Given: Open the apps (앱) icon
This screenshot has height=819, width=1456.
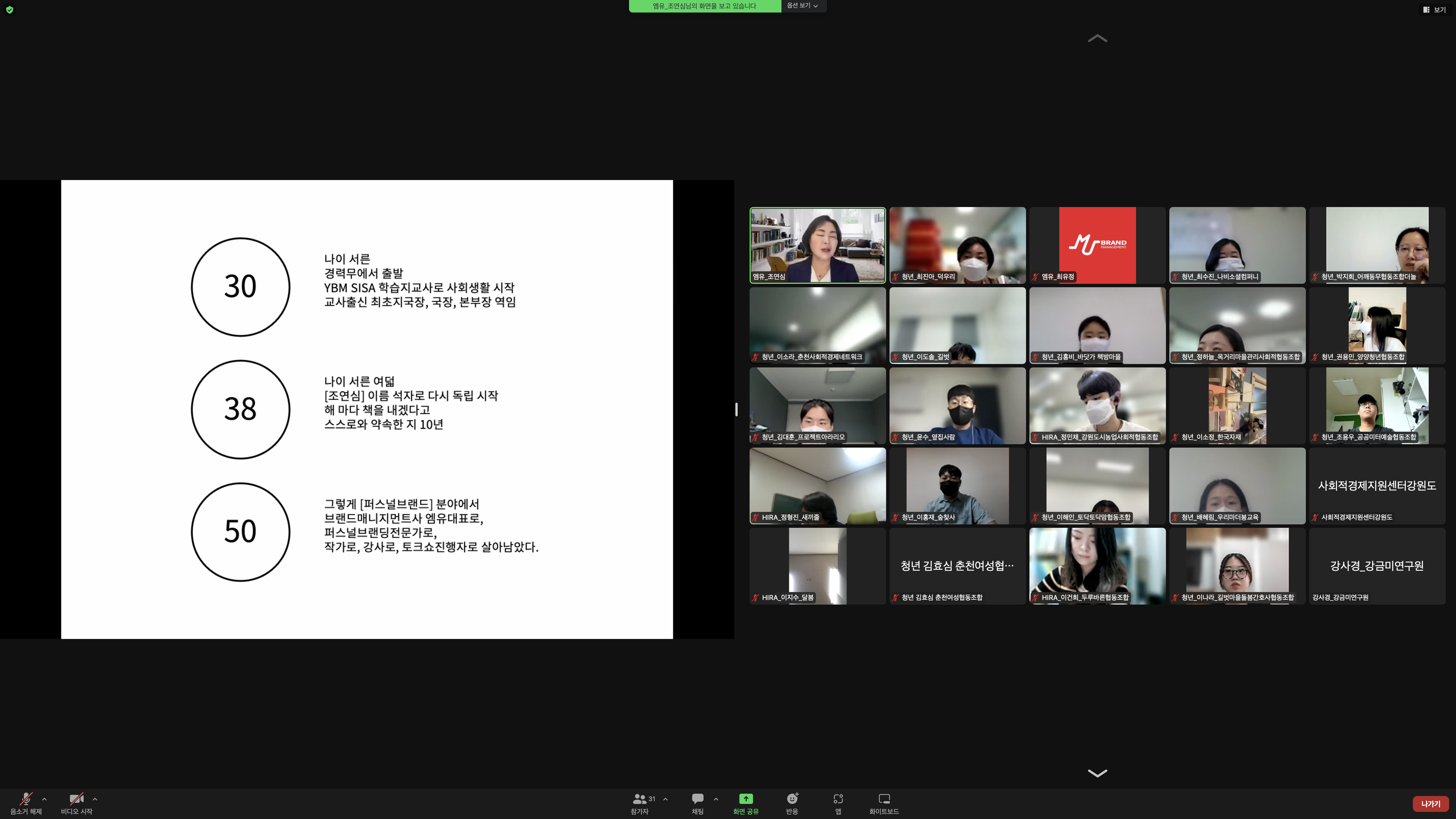Looking at the screenshot, I should (838, 799).
